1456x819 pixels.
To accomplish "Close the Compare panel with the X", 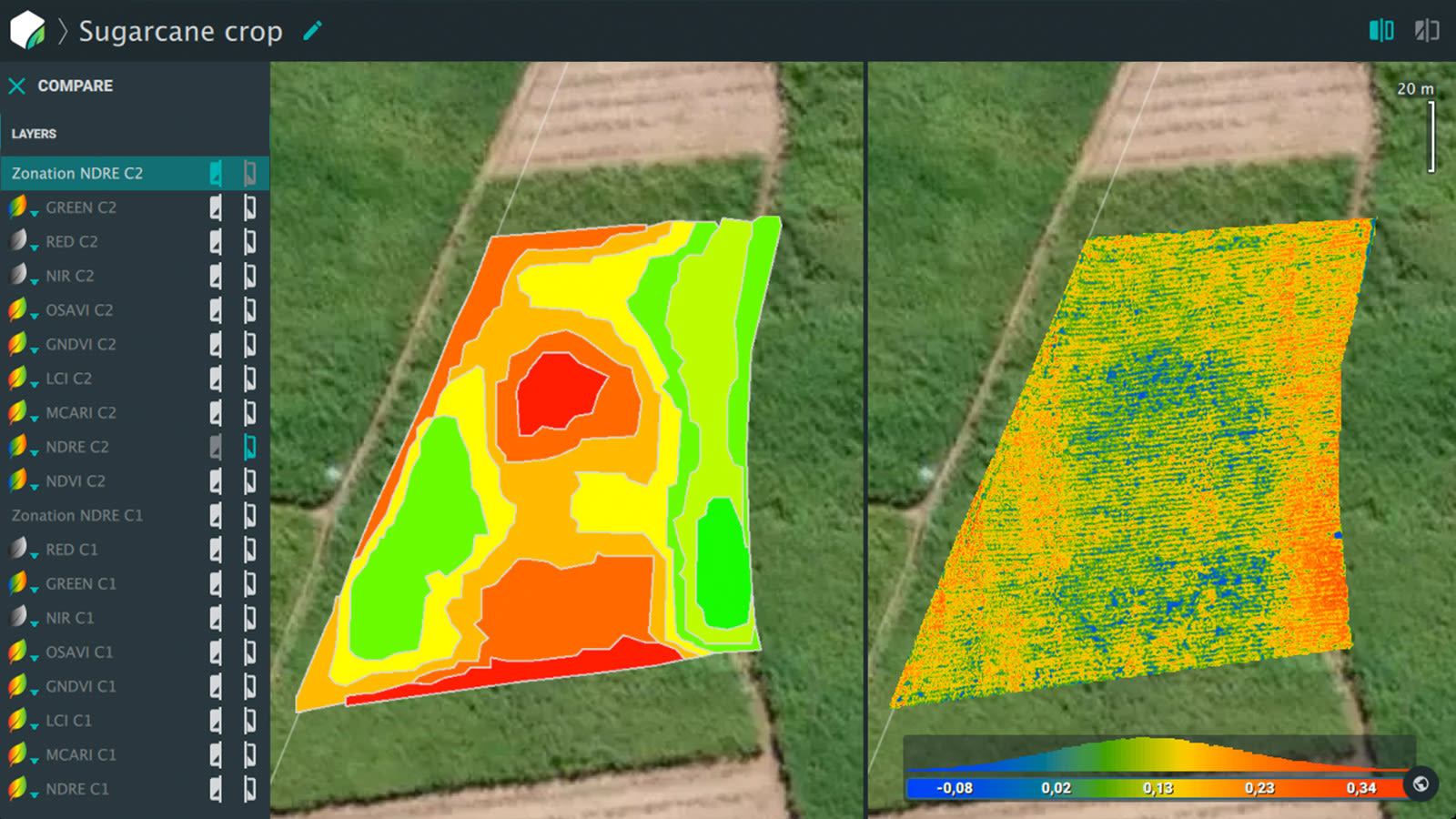I will 16,86.
